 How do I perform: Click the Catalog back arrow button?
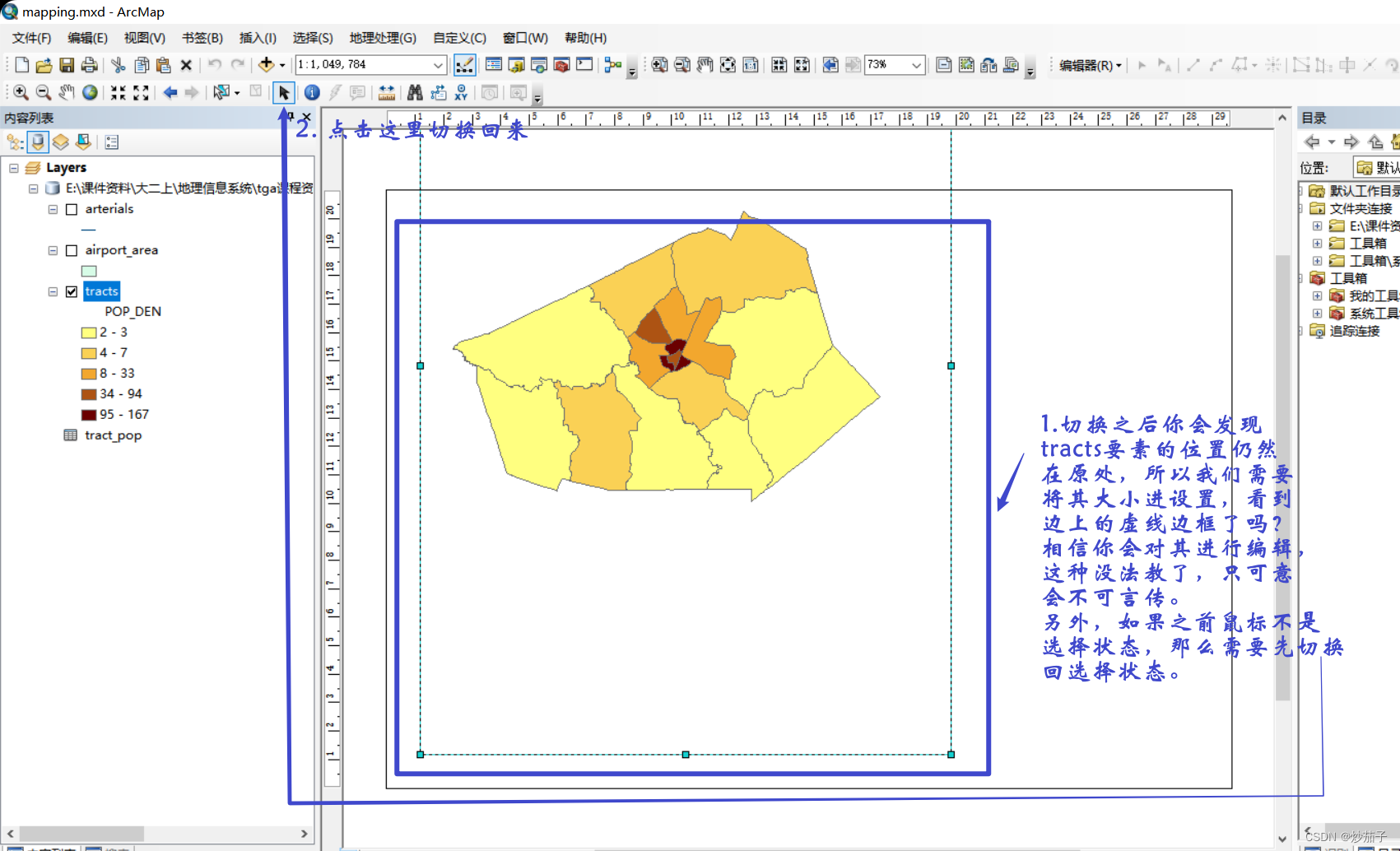(1312, 142)
